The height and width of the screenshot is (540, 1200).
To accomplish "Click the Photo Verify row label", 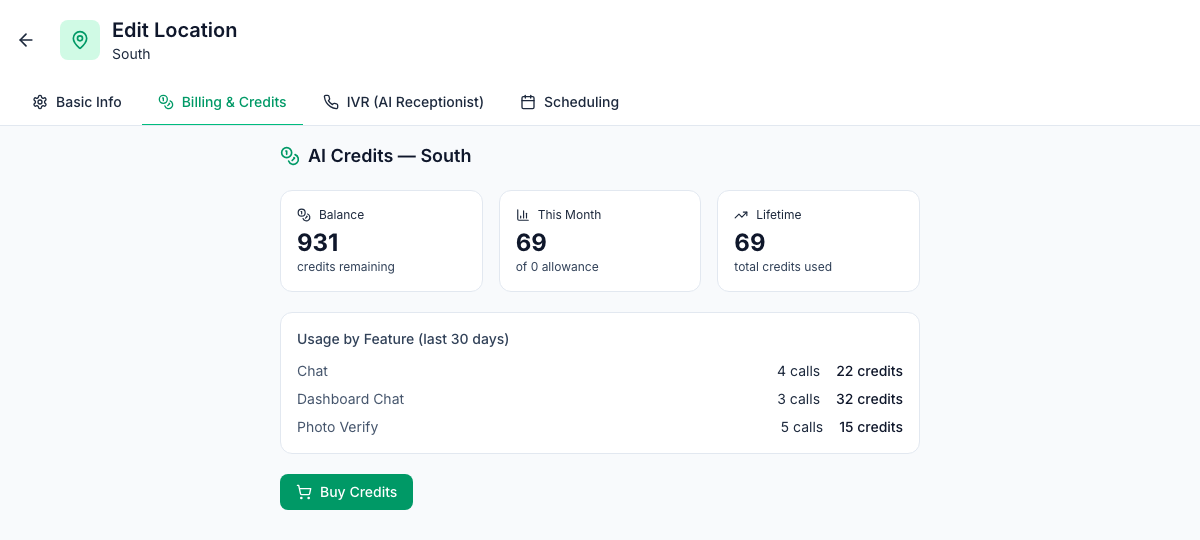I will [x=337, y=427].
